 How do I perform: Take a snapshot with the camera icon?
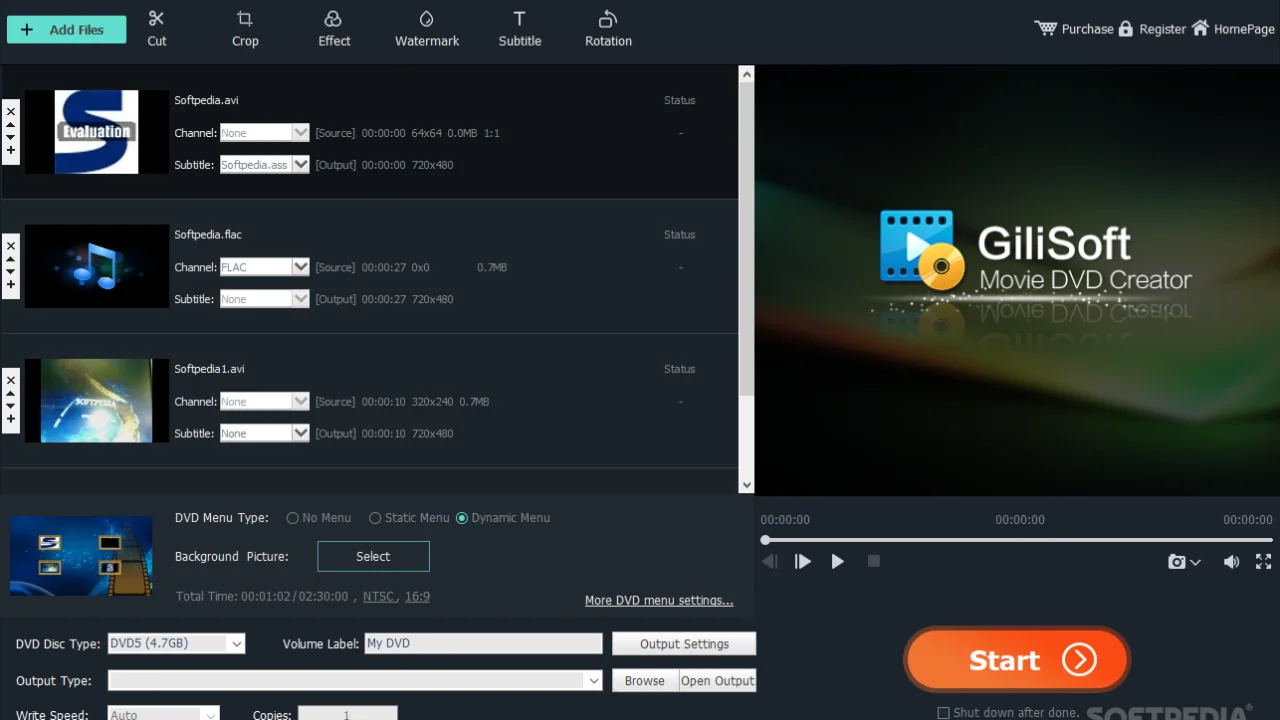coord(1177,562)
